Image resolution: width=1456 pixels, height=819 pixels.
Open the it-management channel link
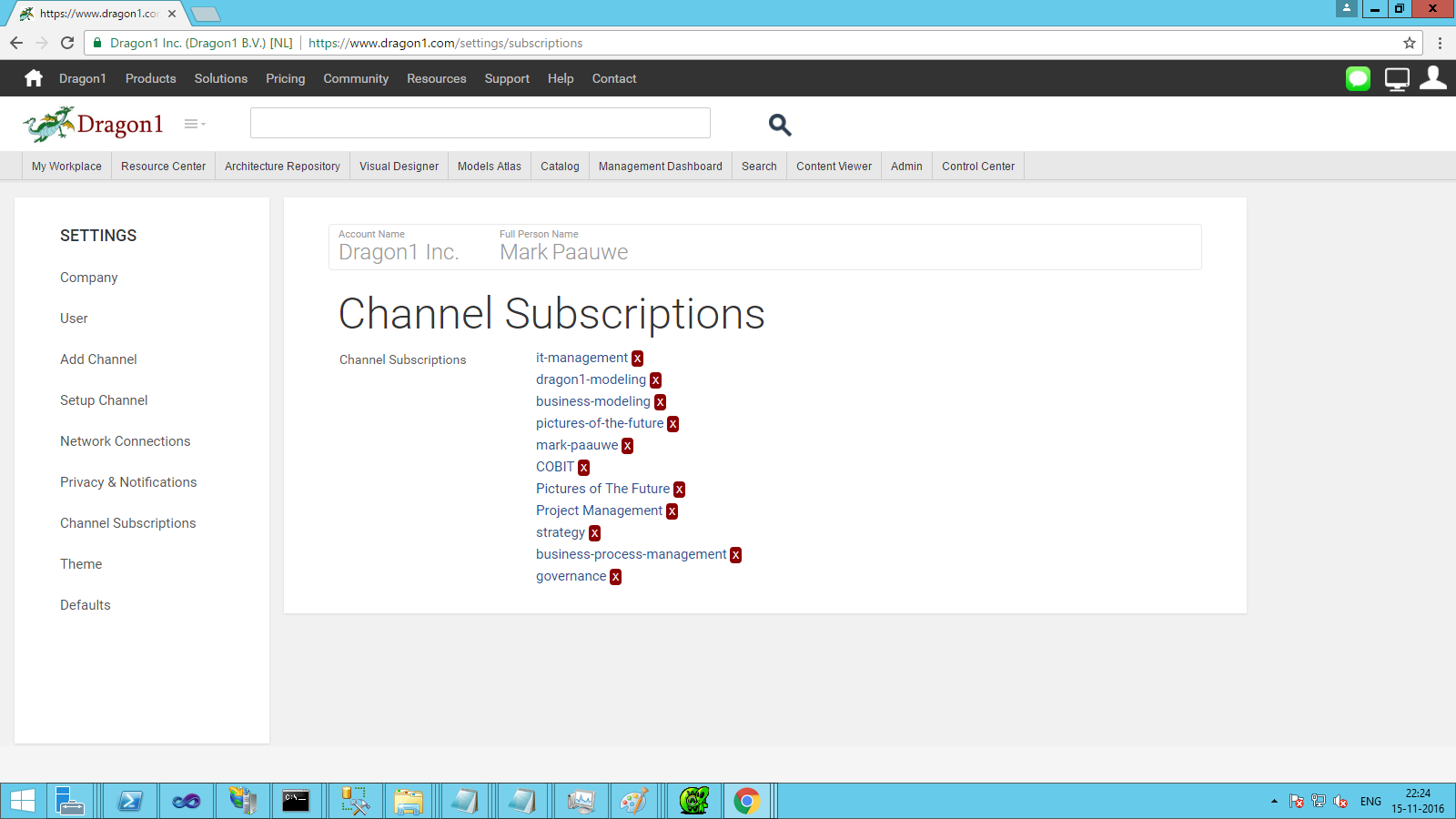[x=581, y=358]
